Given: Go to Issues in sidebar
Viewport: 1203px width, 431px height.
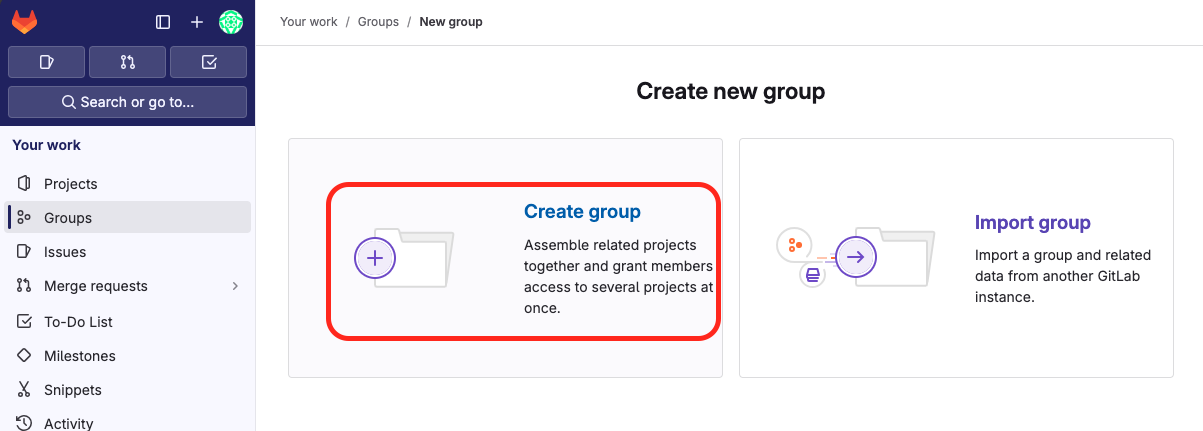Looking at the screenshot, I should click(65, 252).
